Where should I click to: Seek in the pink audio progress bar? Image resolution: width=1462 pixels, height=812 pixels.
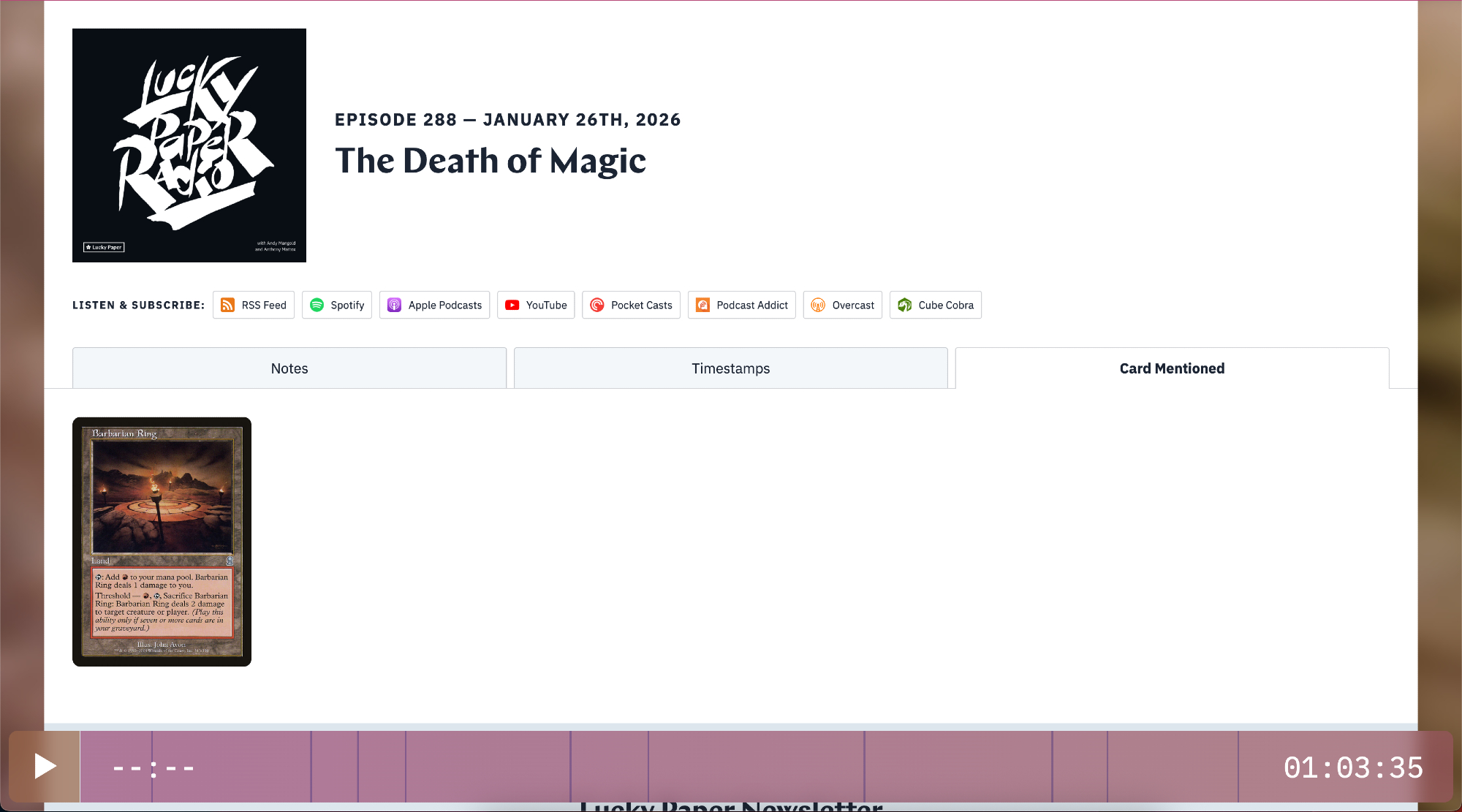731,767
